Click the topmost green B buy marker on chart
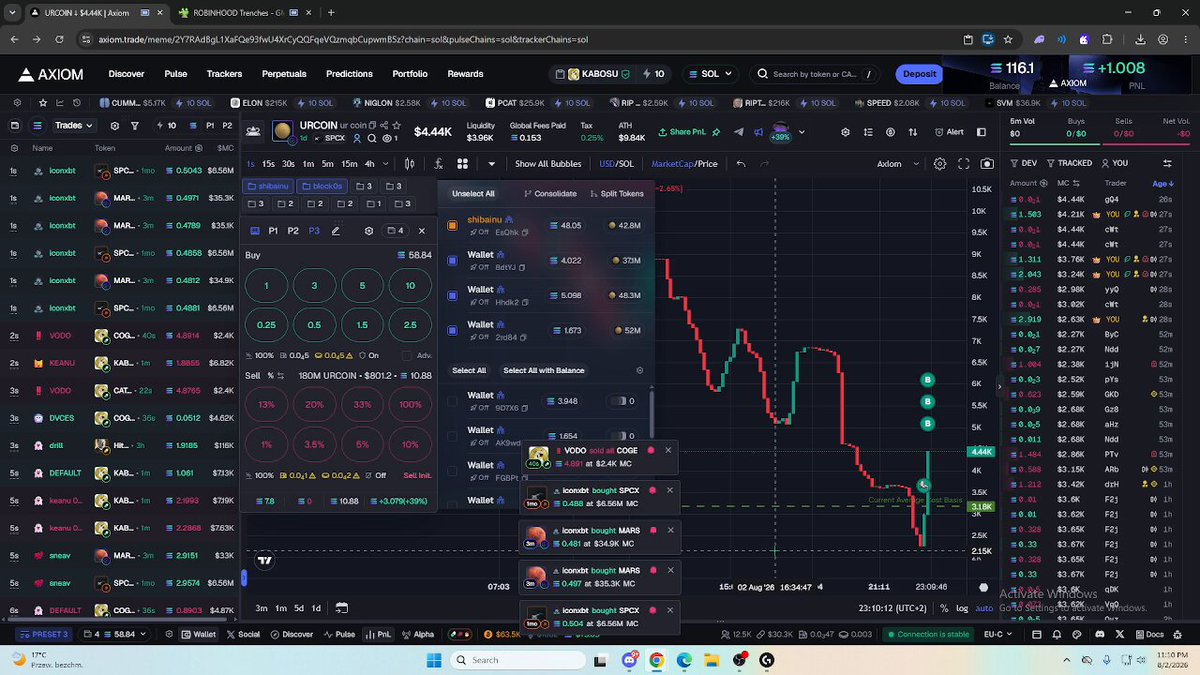The width and height of the screenshot is (1200, 675). [927, 380]
